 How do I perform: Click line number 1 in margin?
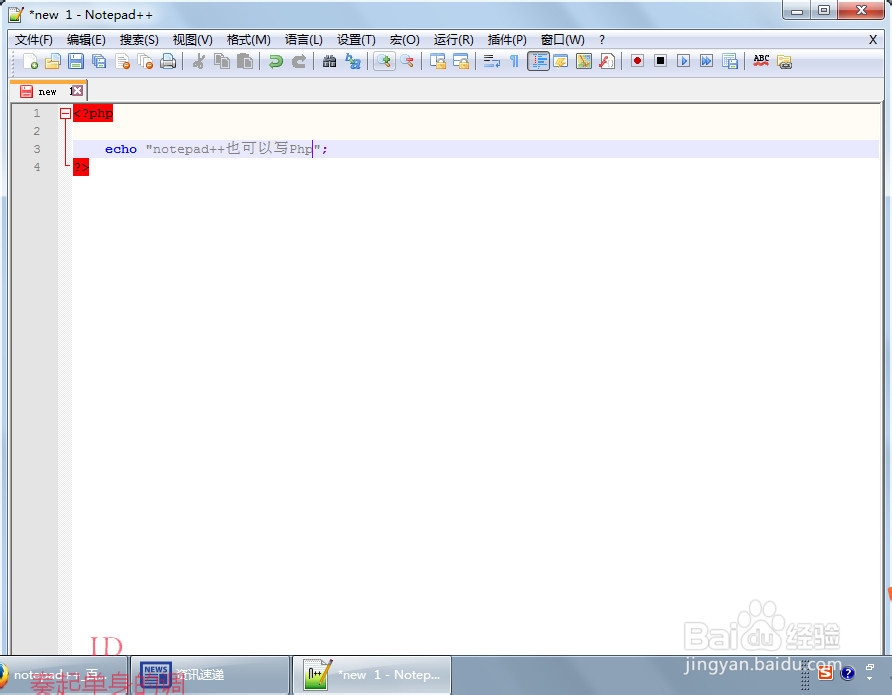pos(36,113)
